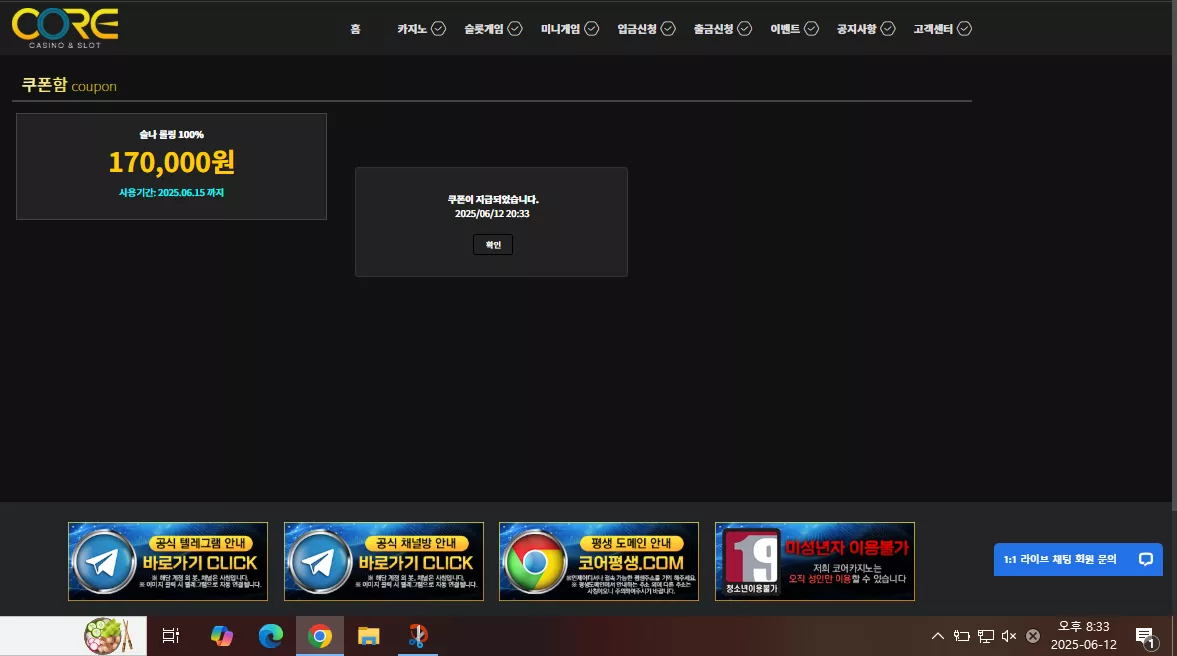This screenshot has height=656, width=1177.
Task: Launch Microsoft Edge from the taskbar
Action: pyautogui.click(x=271, y=636)
